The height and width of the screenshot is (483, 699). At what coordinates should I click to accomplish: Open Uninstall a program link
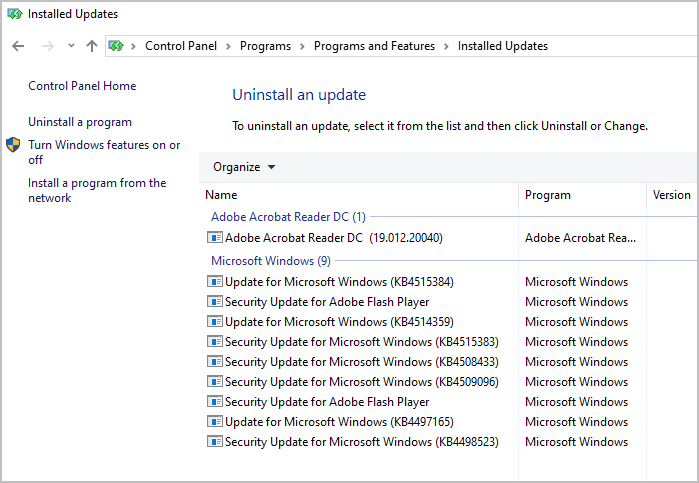point(80,122)
